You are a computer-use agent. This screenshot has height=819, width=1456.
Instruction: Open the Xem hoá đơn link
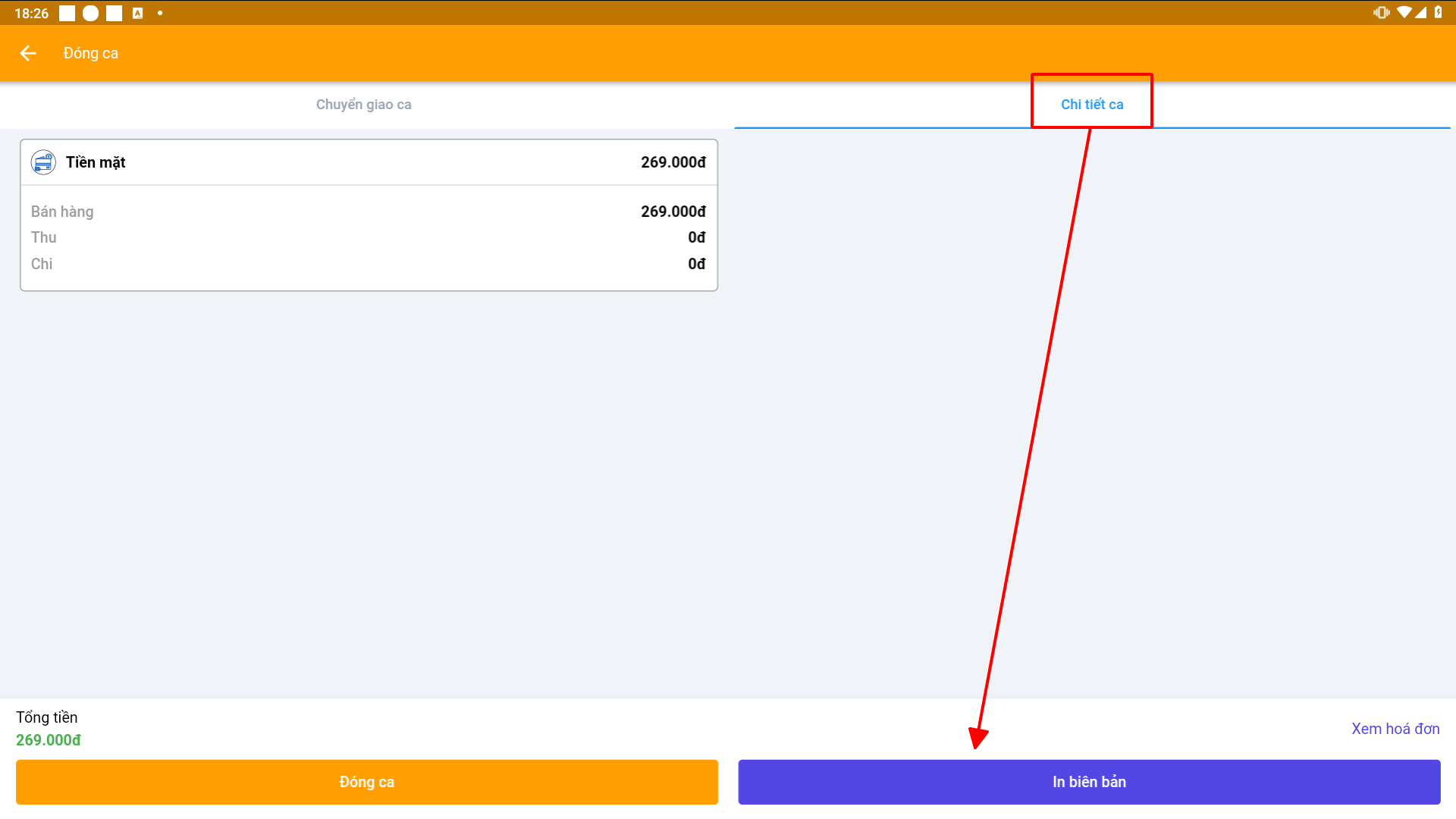click(1395, 729)
